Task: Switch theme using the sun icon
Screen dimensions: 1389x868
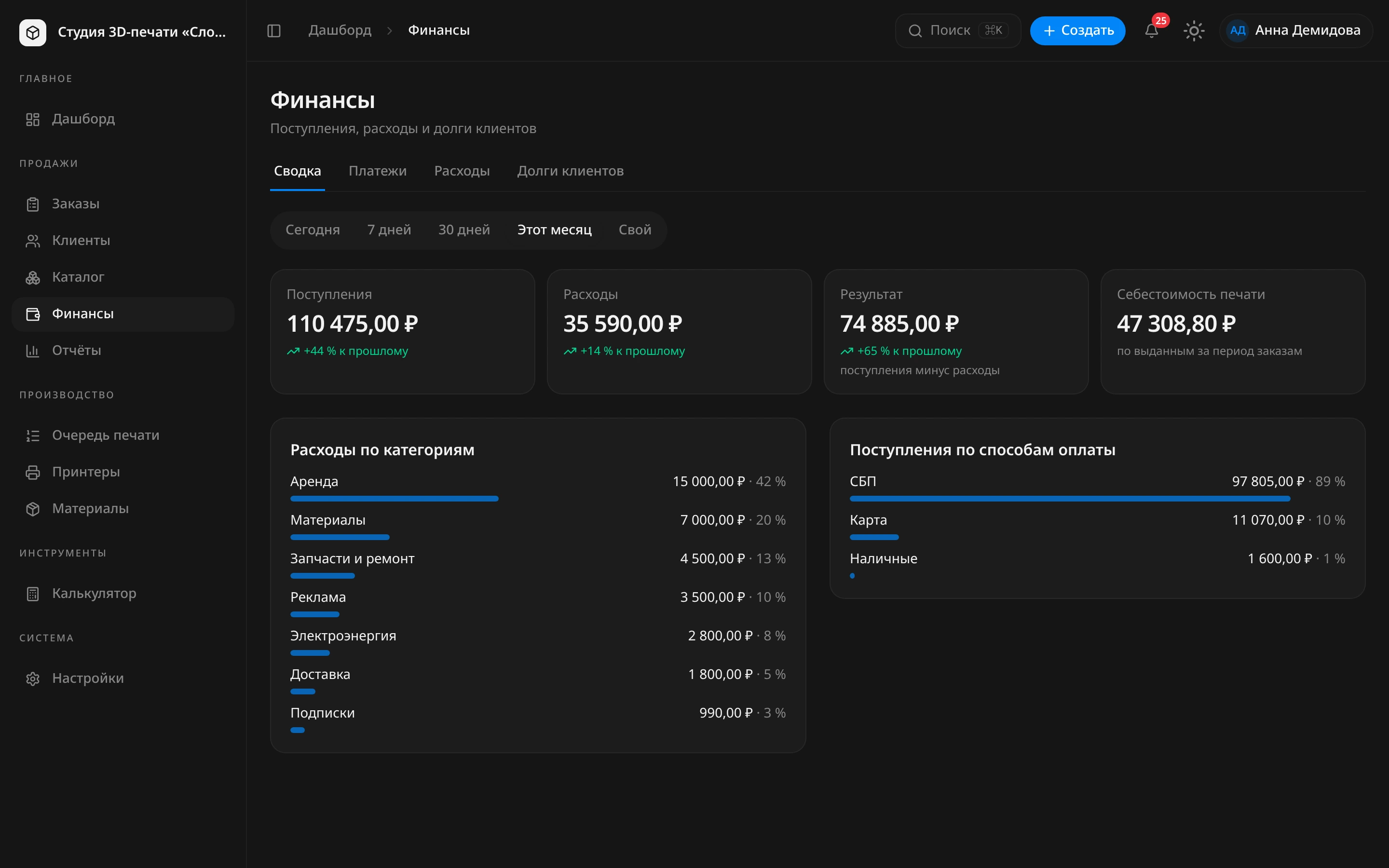Action: (1194, 30)
